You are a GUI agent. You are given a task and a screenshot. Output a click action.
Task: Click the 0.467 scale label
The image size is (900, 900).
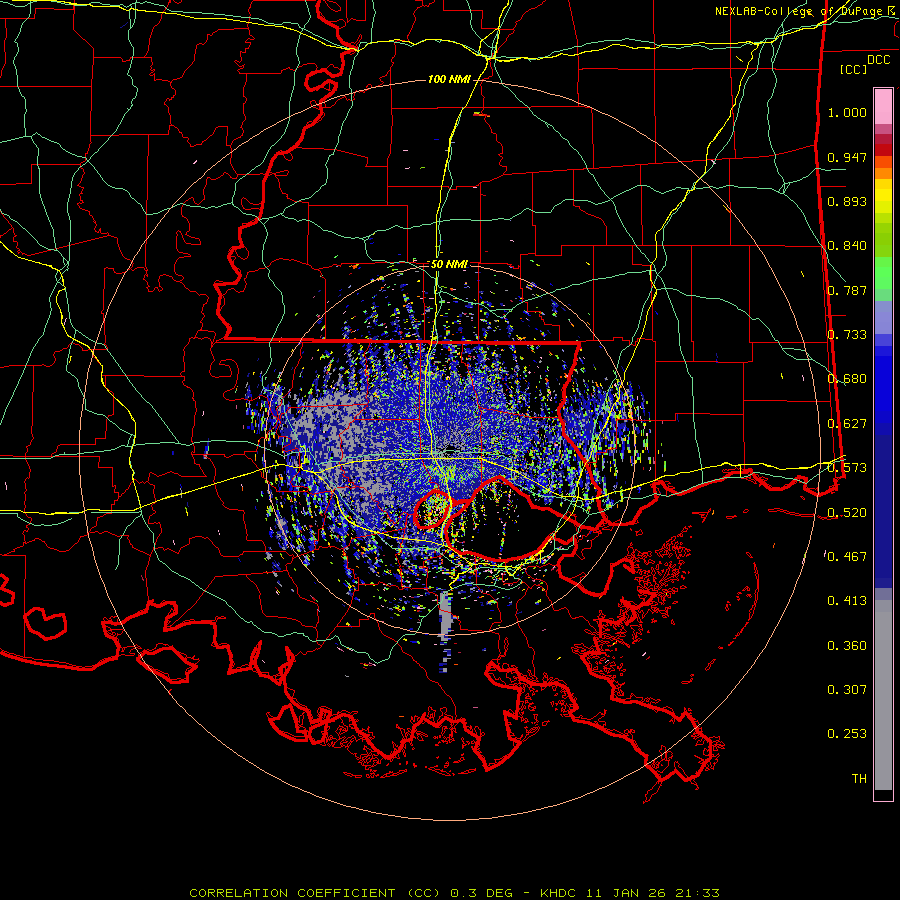point(847,557)
